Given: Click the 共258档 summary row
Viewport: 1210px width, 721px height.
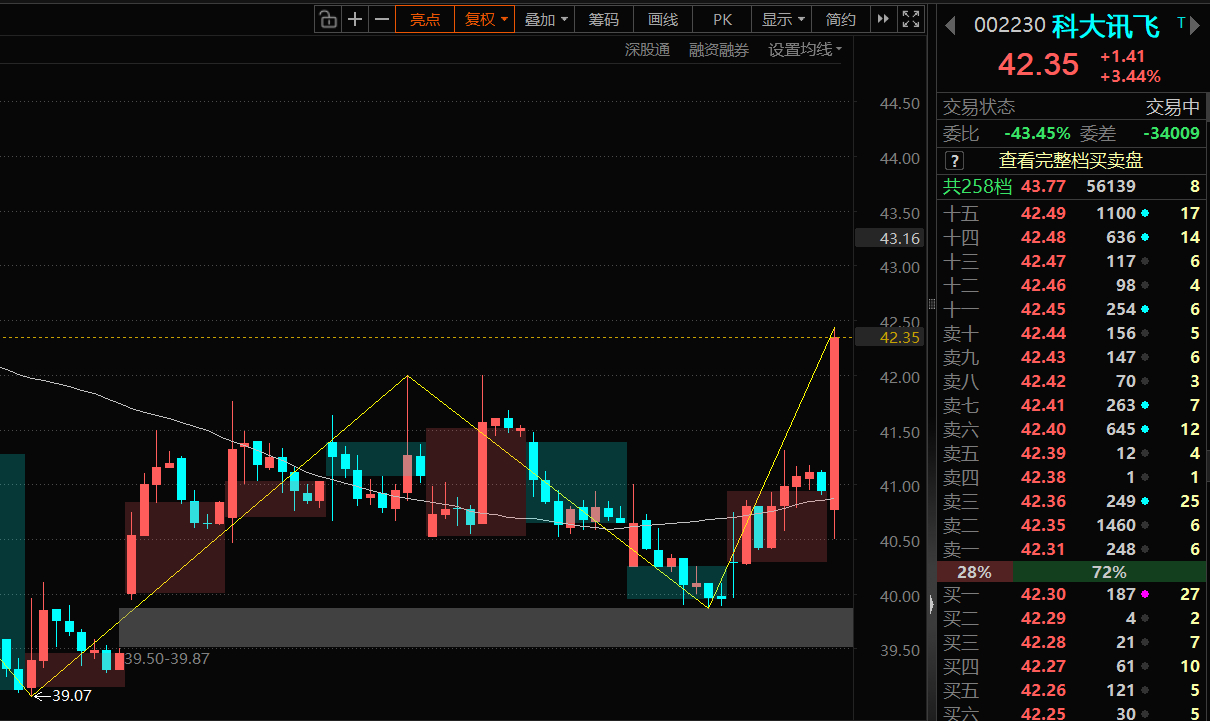Looking at the screenshot, I should click(x=1073, y=186).
